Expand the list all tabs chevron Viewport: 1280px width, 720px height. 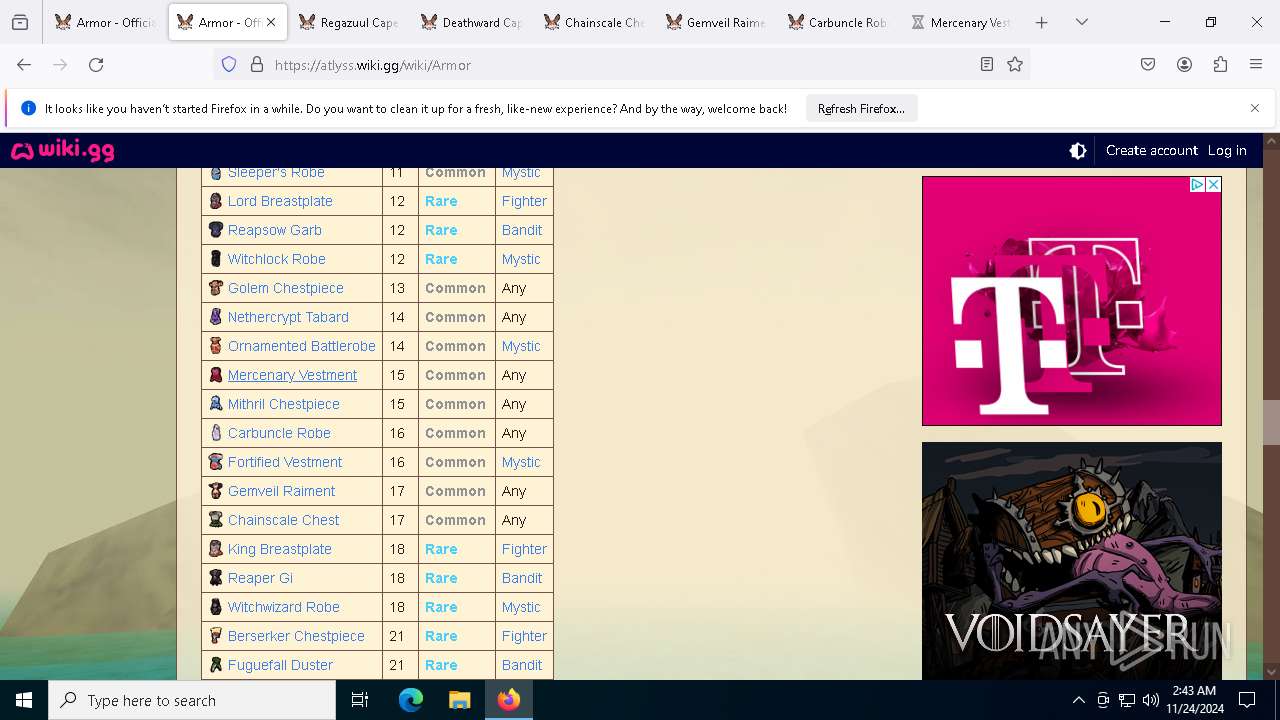point(1081,22)
